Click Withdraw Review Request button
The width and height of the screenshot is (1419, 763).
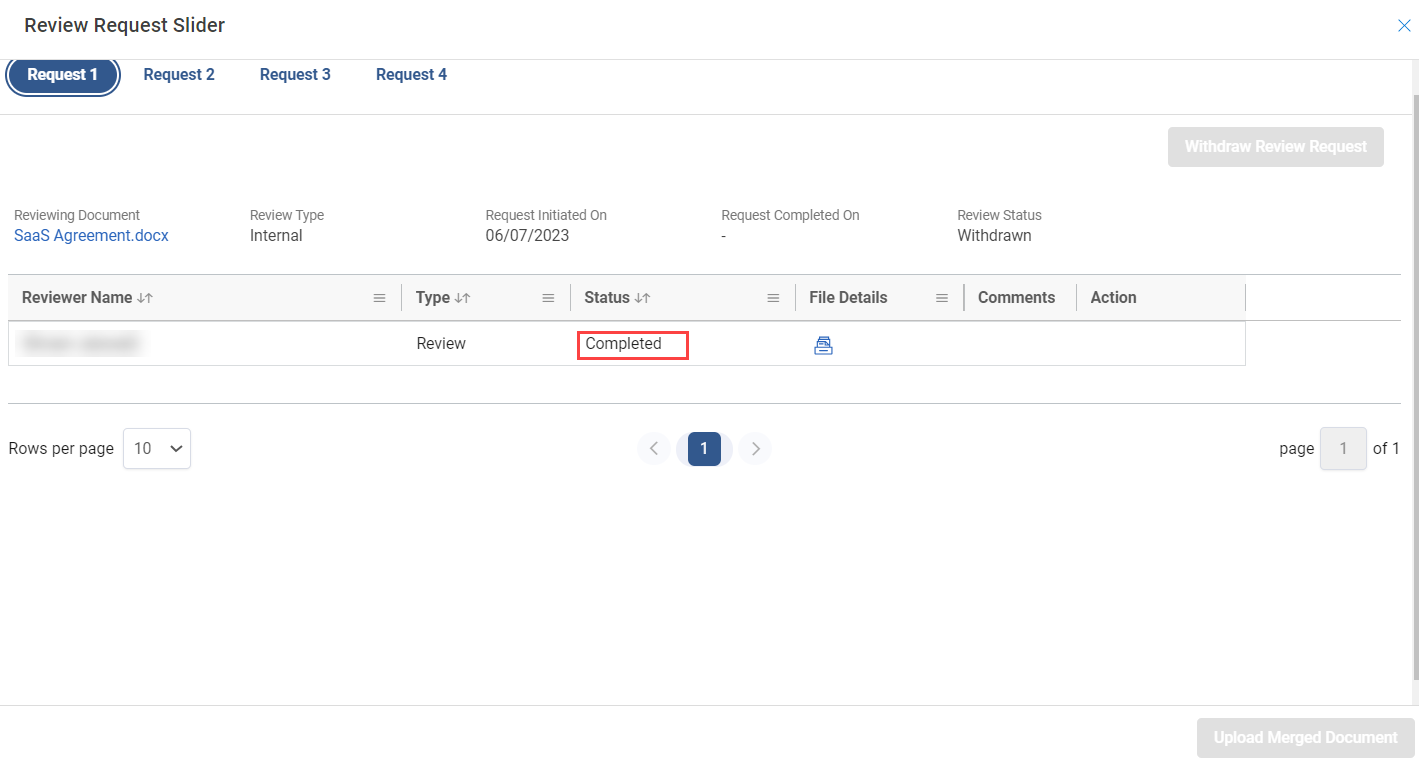coord(1275,147)
